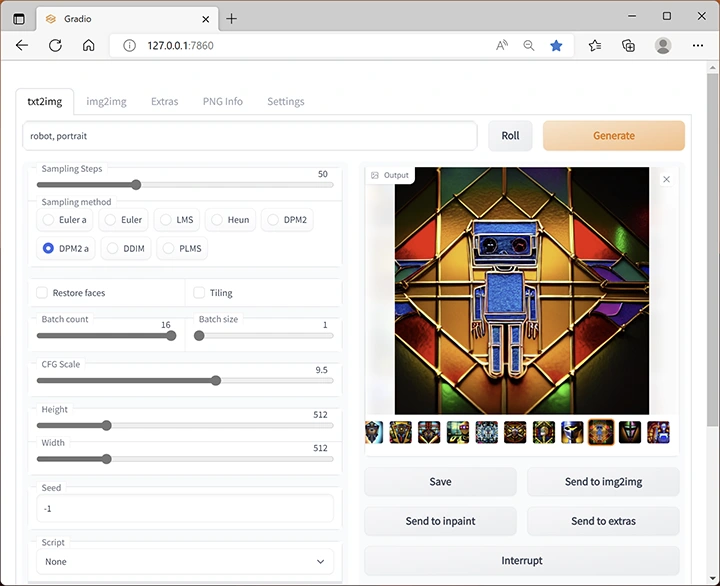Open the Collections icon
The height and width of the screenshot is (586, 720).
(628, 45)
